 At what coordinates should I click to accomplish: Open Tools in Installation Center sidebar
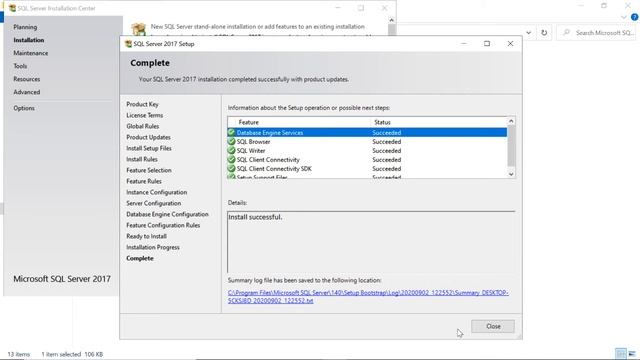pyautogui.click(x=20, y=66)
